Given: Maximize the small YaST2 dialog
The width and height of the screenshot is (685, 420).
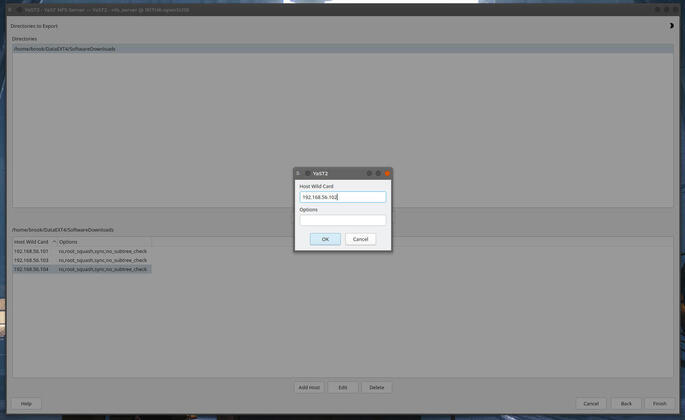Looking at the screenshot, I should coord(378,174).
